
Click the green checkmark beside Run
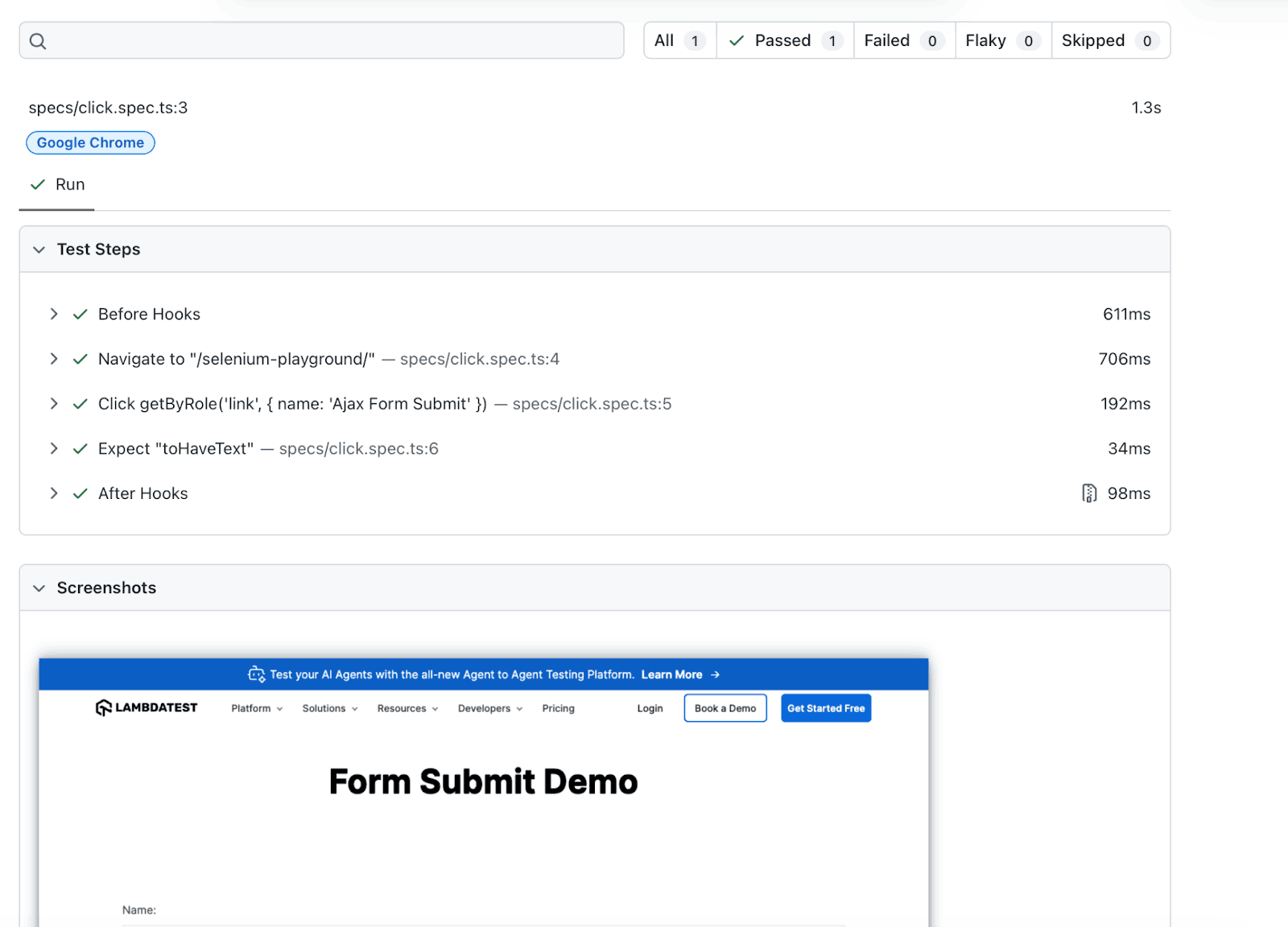37,185
